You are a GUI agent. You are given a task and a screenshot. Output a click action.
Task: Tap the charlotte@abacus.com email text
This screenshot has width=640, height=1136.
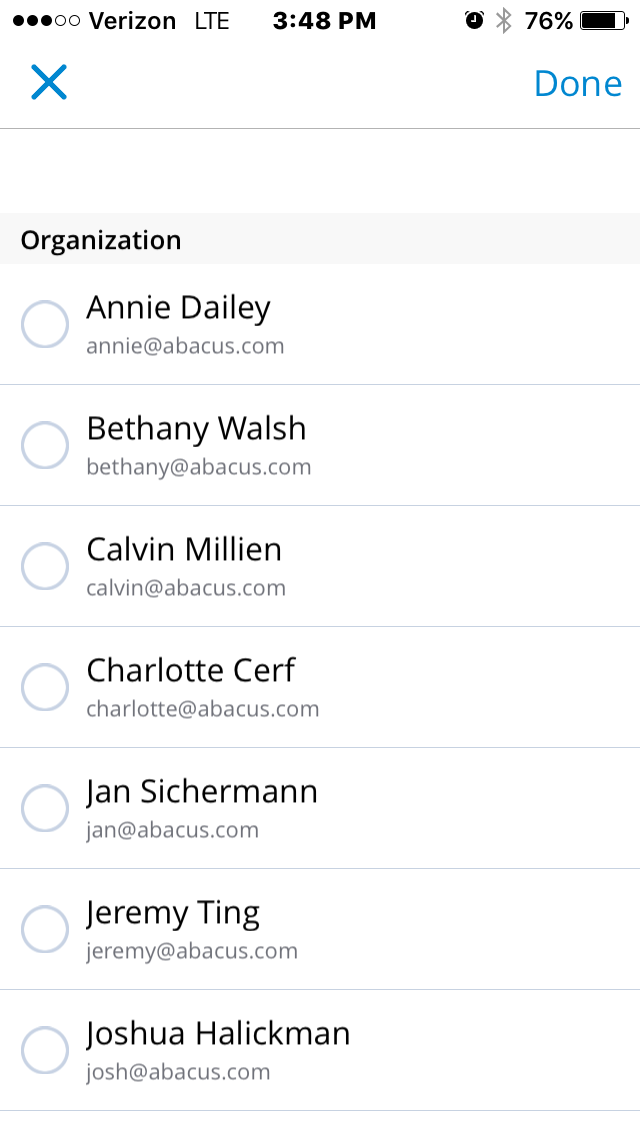click(202, 709)
